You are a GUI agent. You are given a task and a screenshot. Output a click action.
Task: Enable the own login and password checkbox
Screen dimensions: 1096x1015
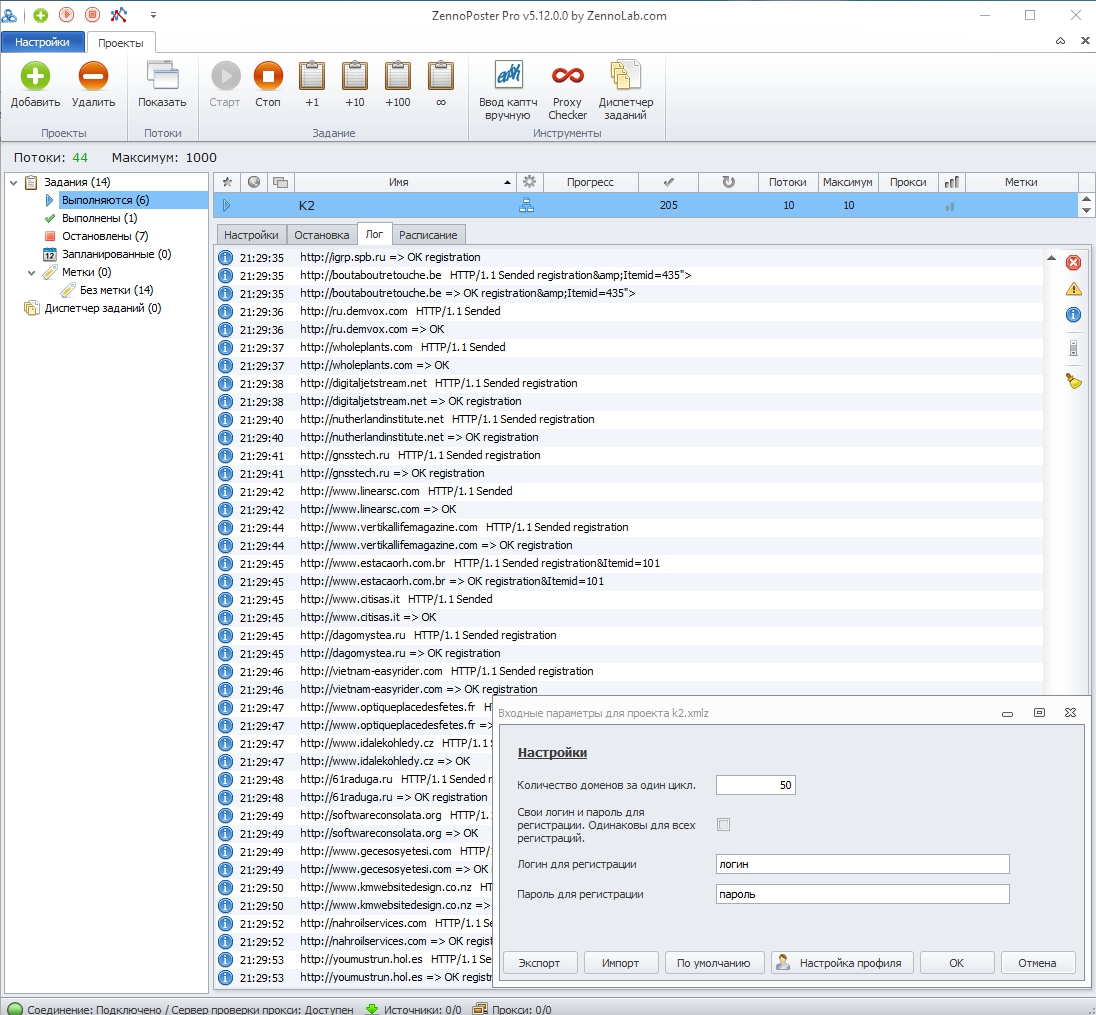723,825
